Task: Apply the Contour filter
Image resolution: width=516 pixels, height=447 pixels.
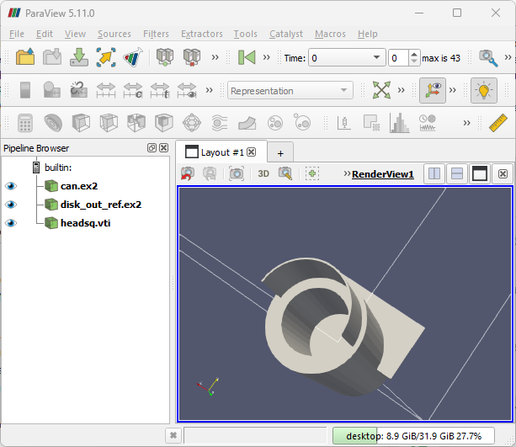Action: (x=53, y=123)
